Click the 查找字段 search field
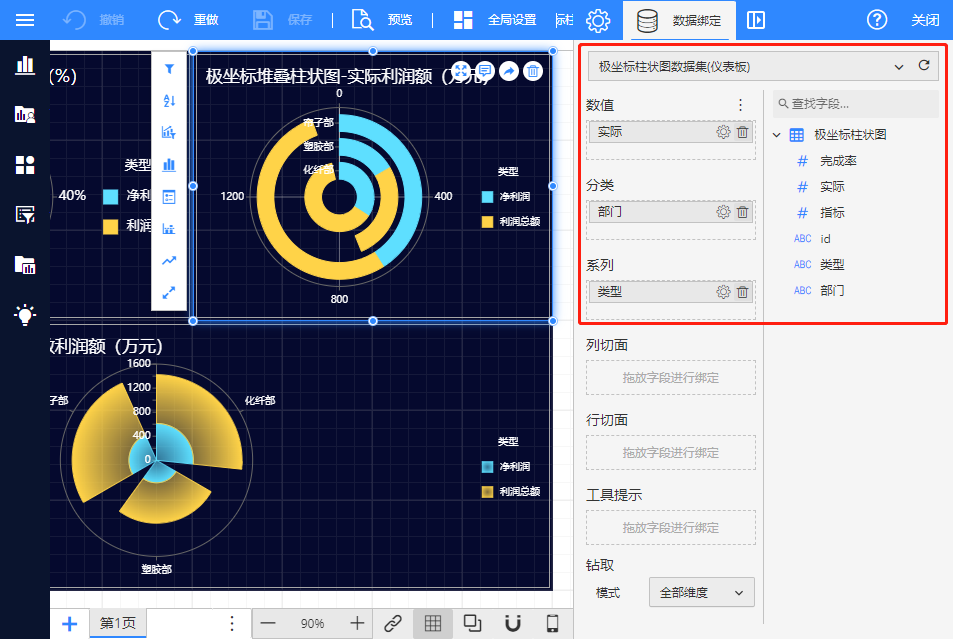Viewport: 953px width, 639px height. [856, 103]
